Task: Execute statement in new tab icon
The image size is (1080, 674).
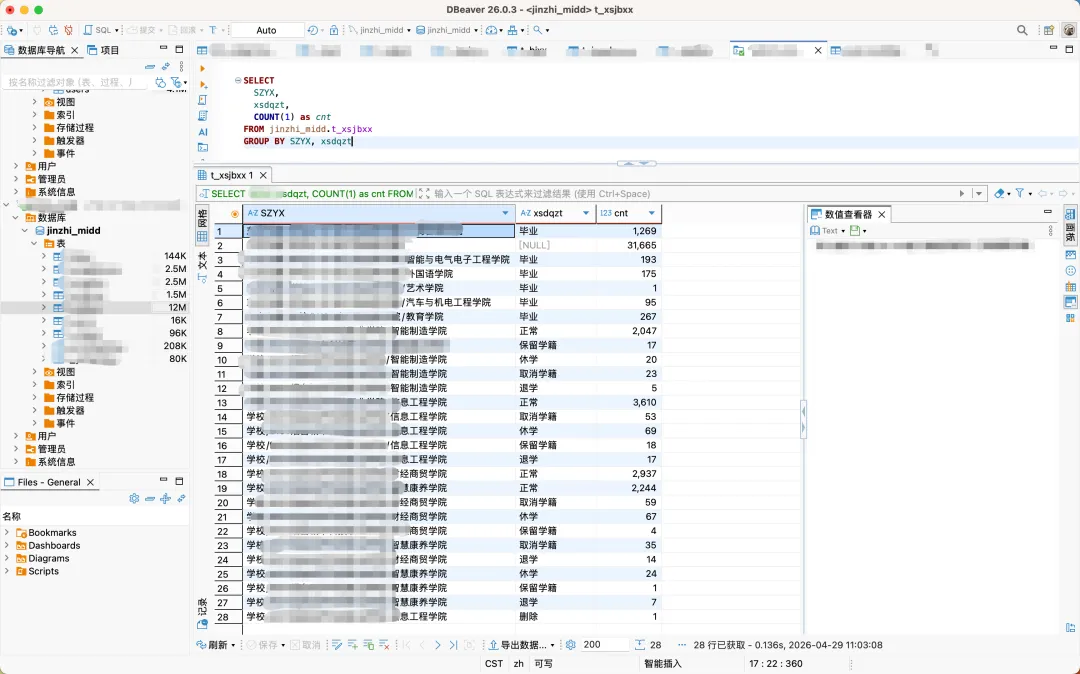Action: coord(202,84)
